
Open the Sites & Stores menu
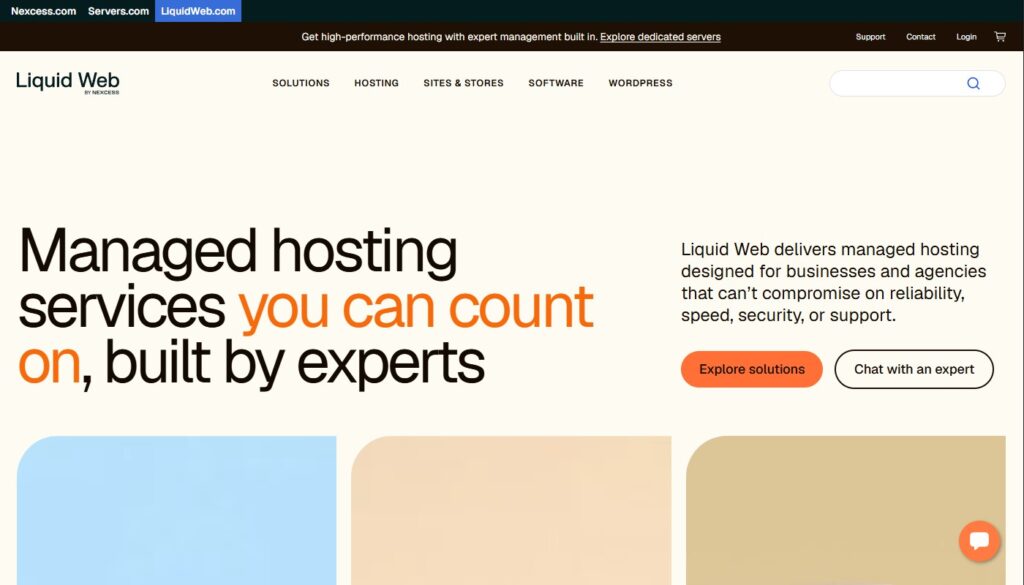[x=463, y=83]
